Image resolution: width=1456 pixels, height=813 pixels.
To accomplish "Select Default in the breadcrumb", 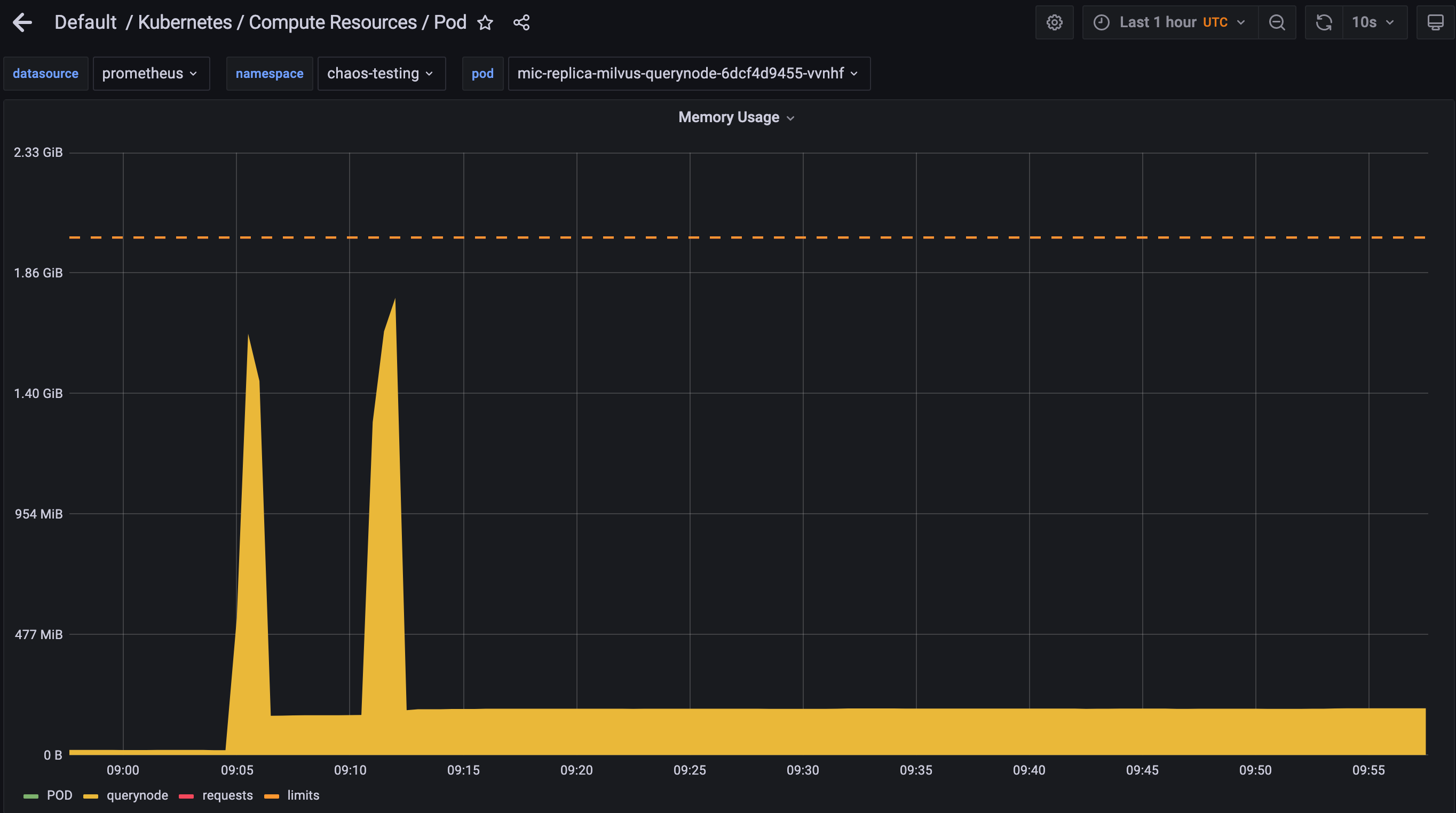I will click(x=85, y=22).
